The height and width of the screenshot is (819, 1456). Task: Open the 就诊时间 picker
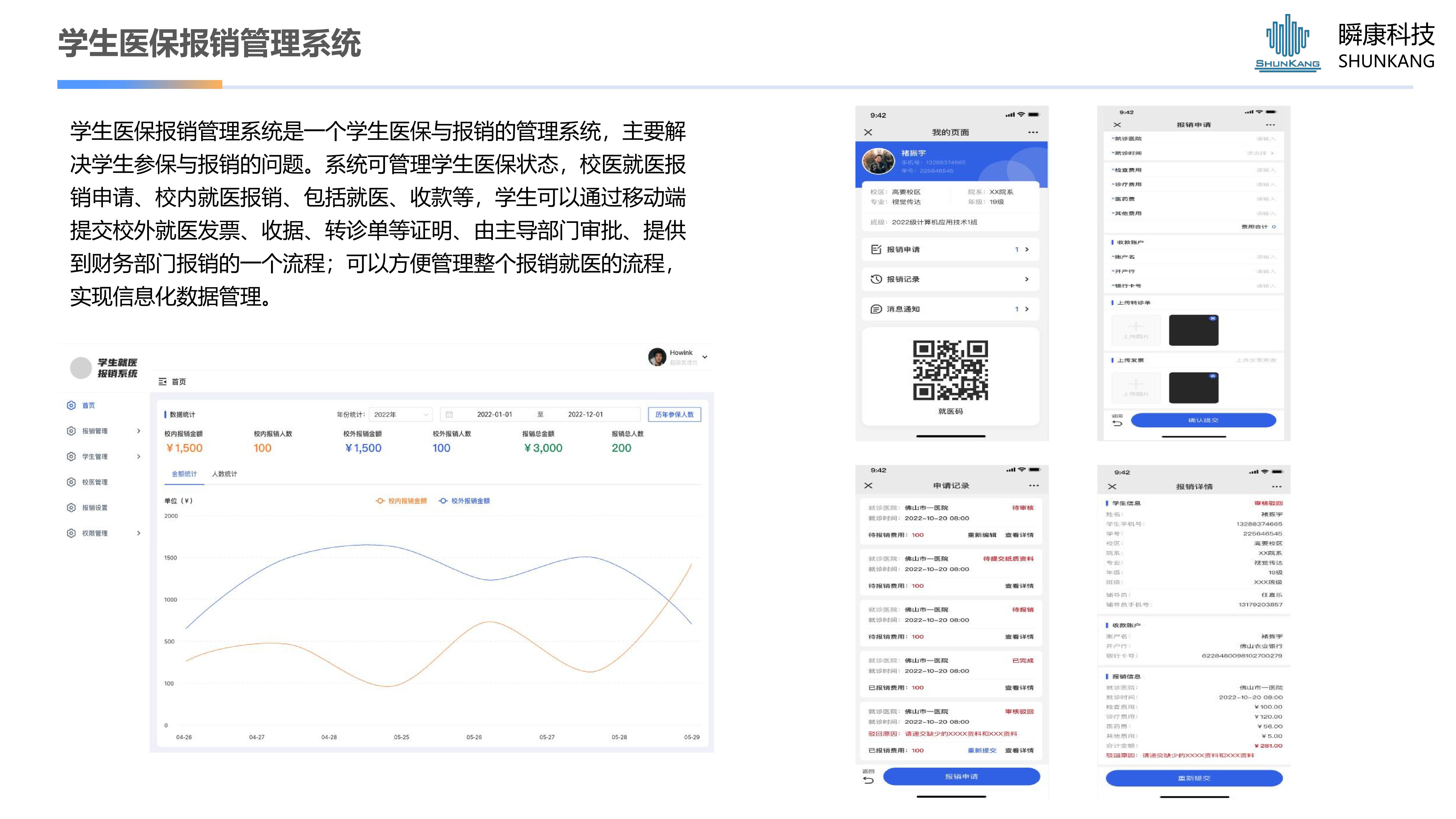[x=1194, y=153]
